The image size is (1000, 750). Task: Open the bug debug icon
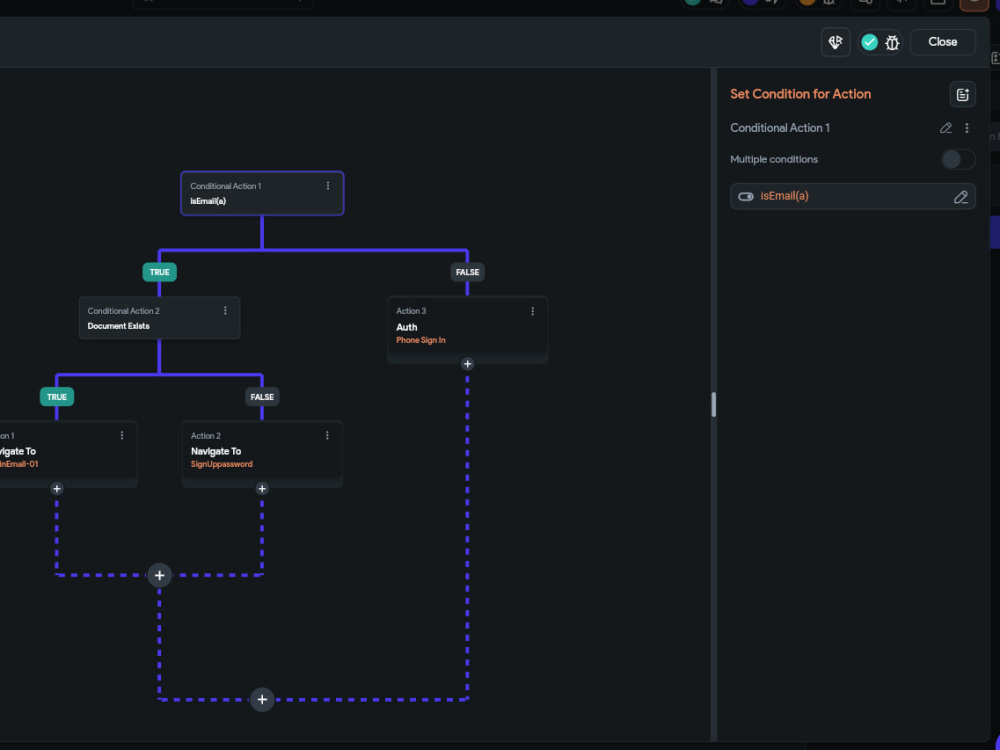892,42
